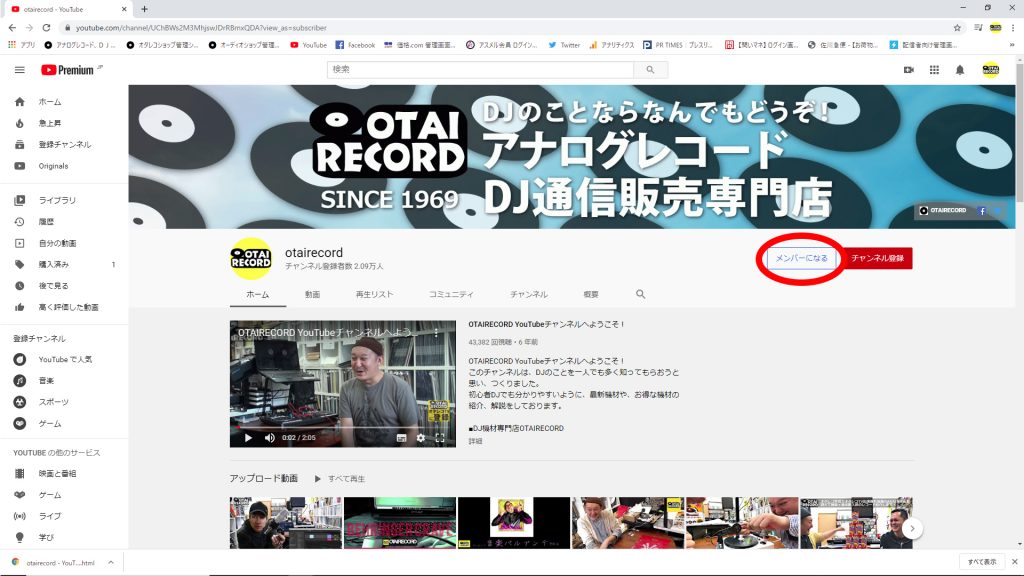Open the YouTube hamburger guide menu

20,70
